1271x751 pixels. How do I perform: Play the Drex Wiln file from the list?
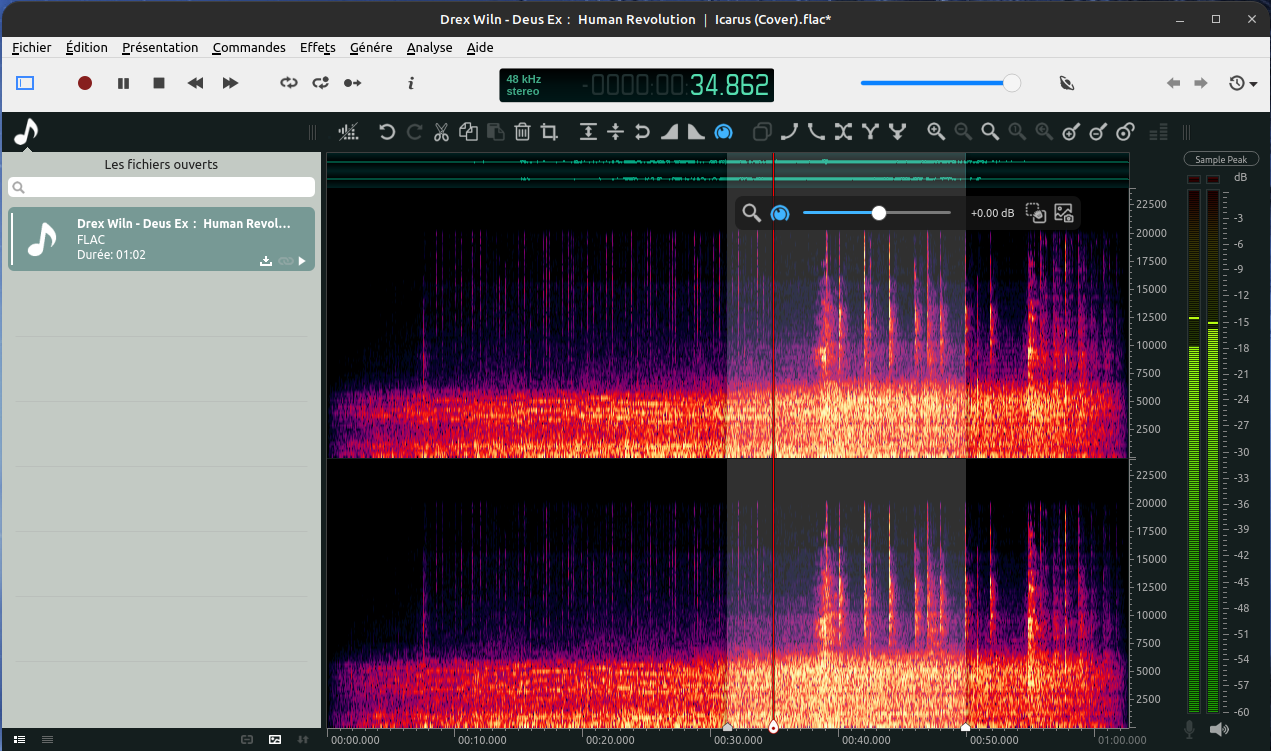(302, 261)
